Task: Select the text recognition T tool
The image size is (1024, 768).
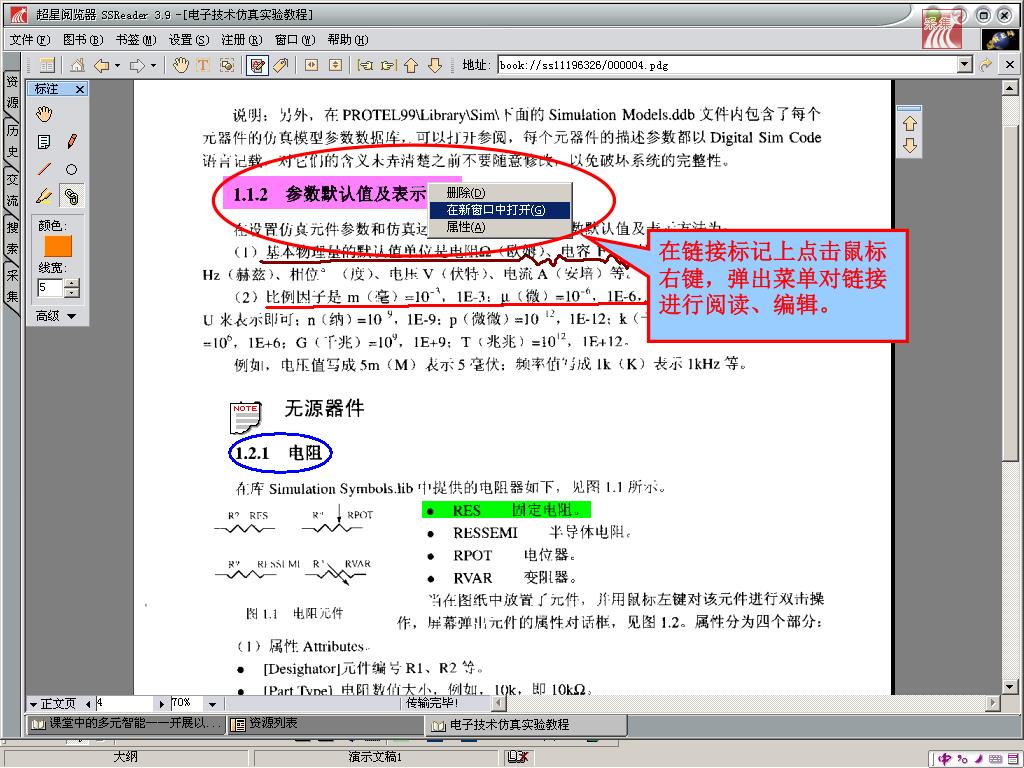Action: point(203,65)
